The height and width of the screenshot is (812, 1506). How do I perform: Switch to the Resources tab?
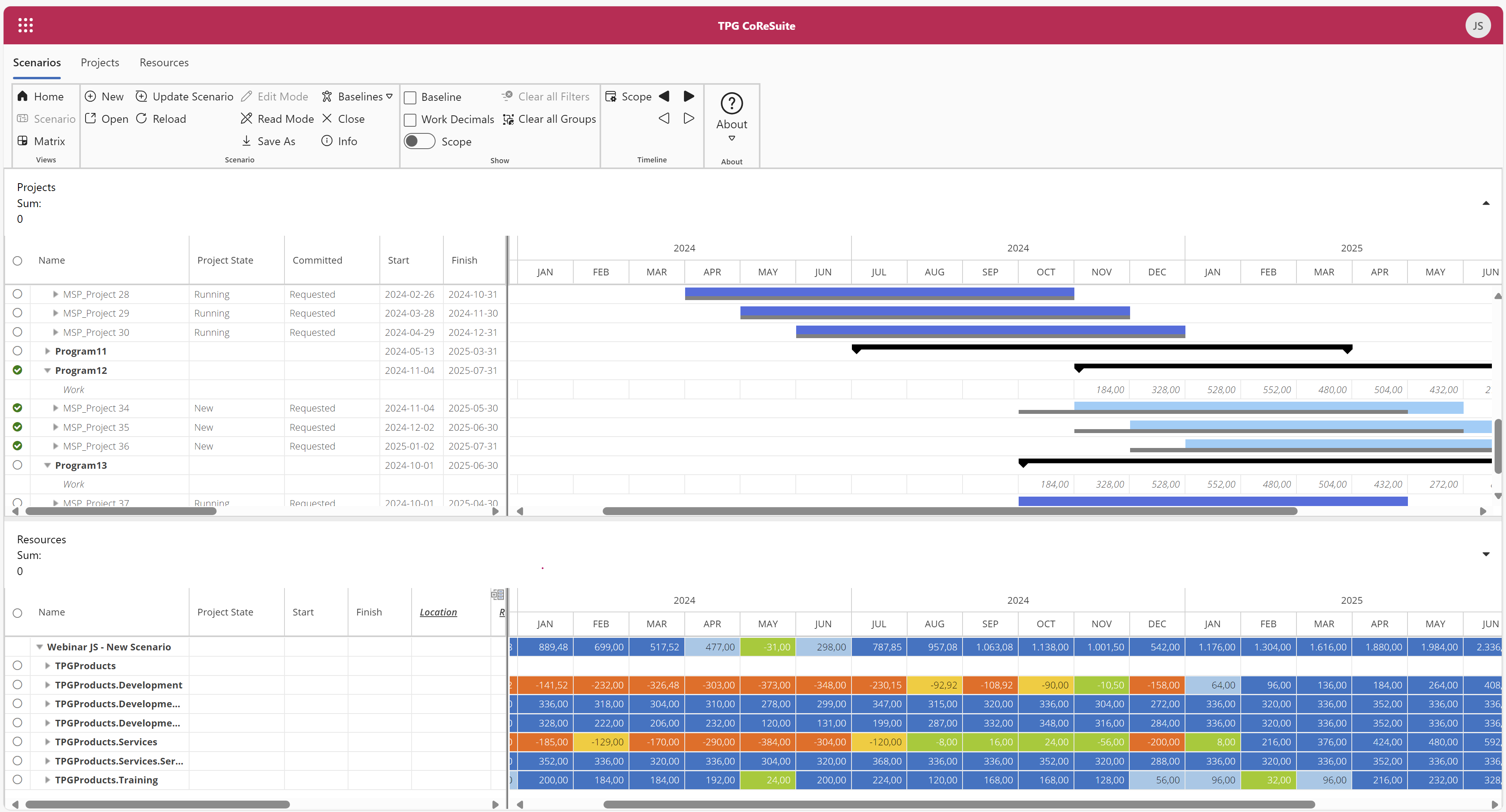pyautogui.click(x=164, y=62)
